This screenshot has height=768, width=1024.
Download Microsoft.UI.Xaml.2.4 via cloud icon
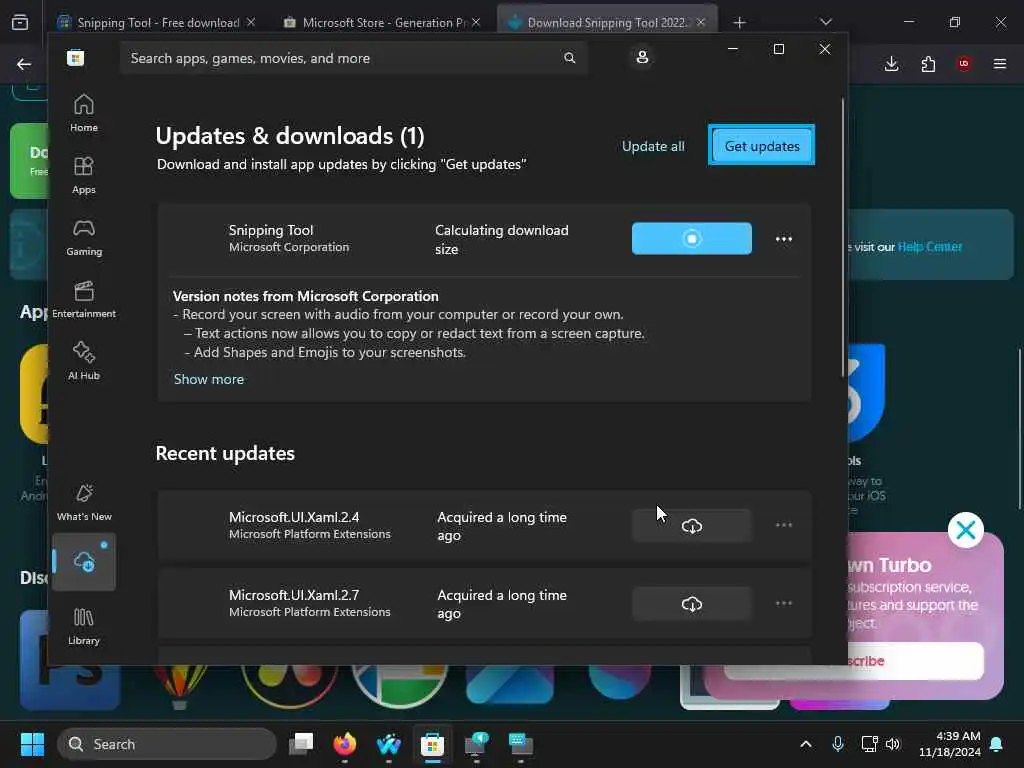[692, 526]
